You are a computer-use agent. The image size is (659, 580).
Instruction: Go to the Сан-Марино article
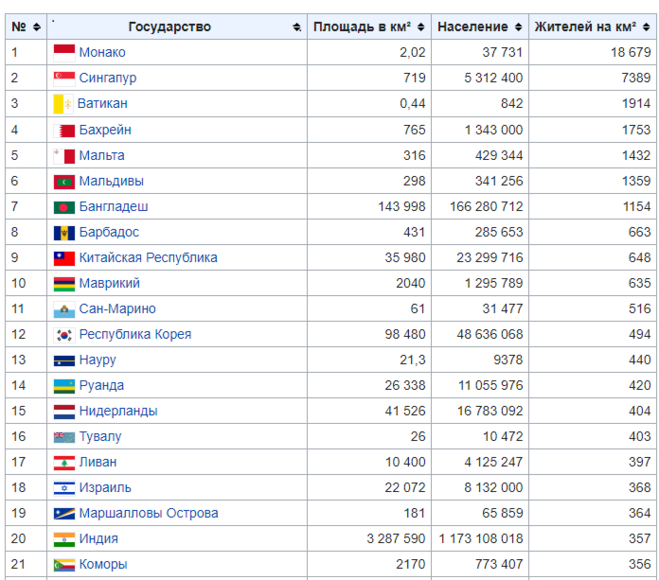(117, 309)
